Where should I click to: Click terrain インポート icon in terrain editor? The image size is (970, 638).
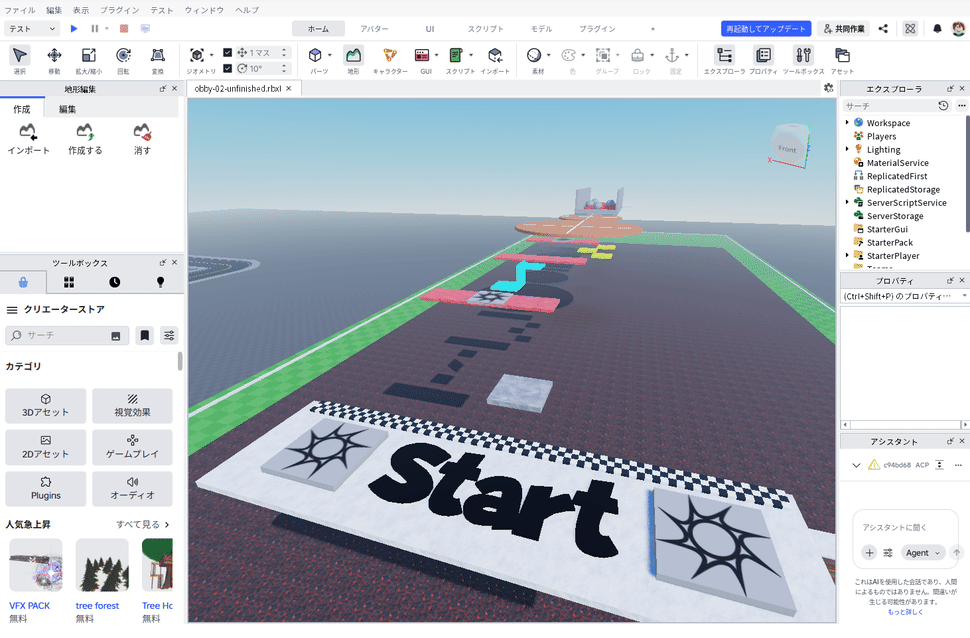[x=28, y=132]
